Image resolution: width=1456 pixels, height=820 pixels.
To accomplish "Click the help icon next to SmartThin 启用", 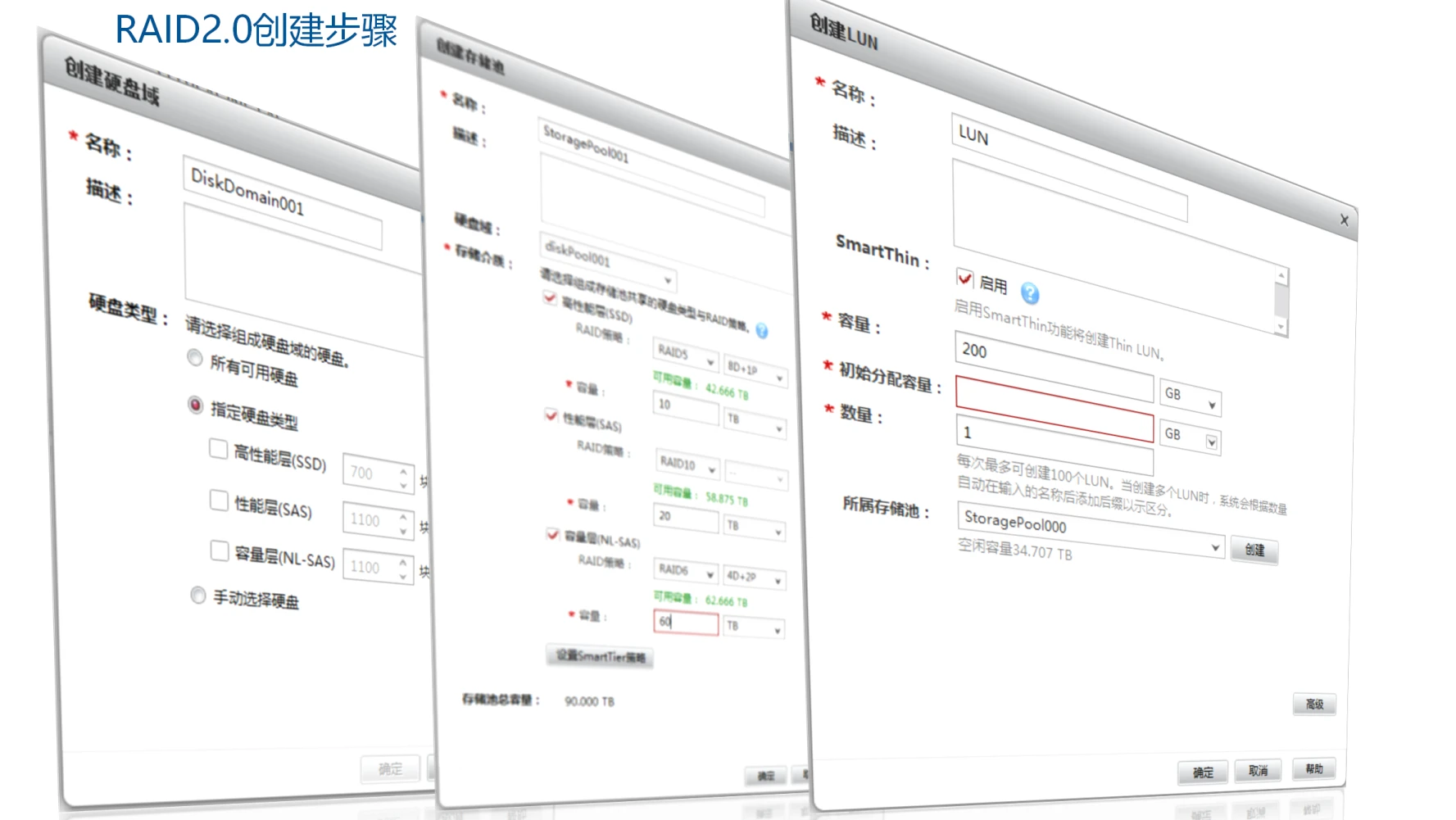I will 1029,293.
